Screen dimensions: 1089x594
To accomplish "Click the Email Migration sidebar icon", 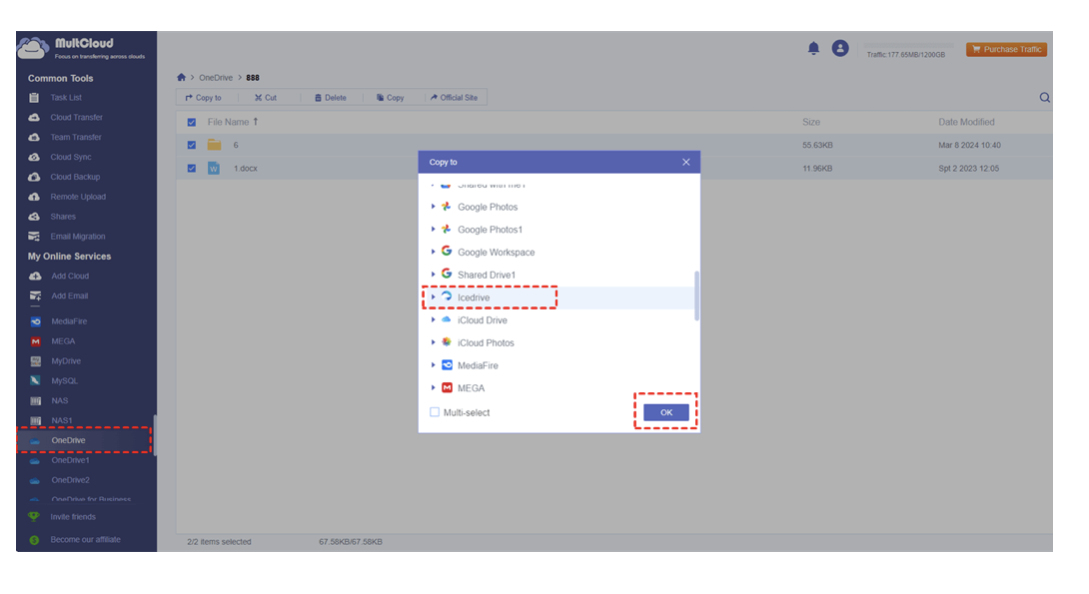I will tap(34, 236).
